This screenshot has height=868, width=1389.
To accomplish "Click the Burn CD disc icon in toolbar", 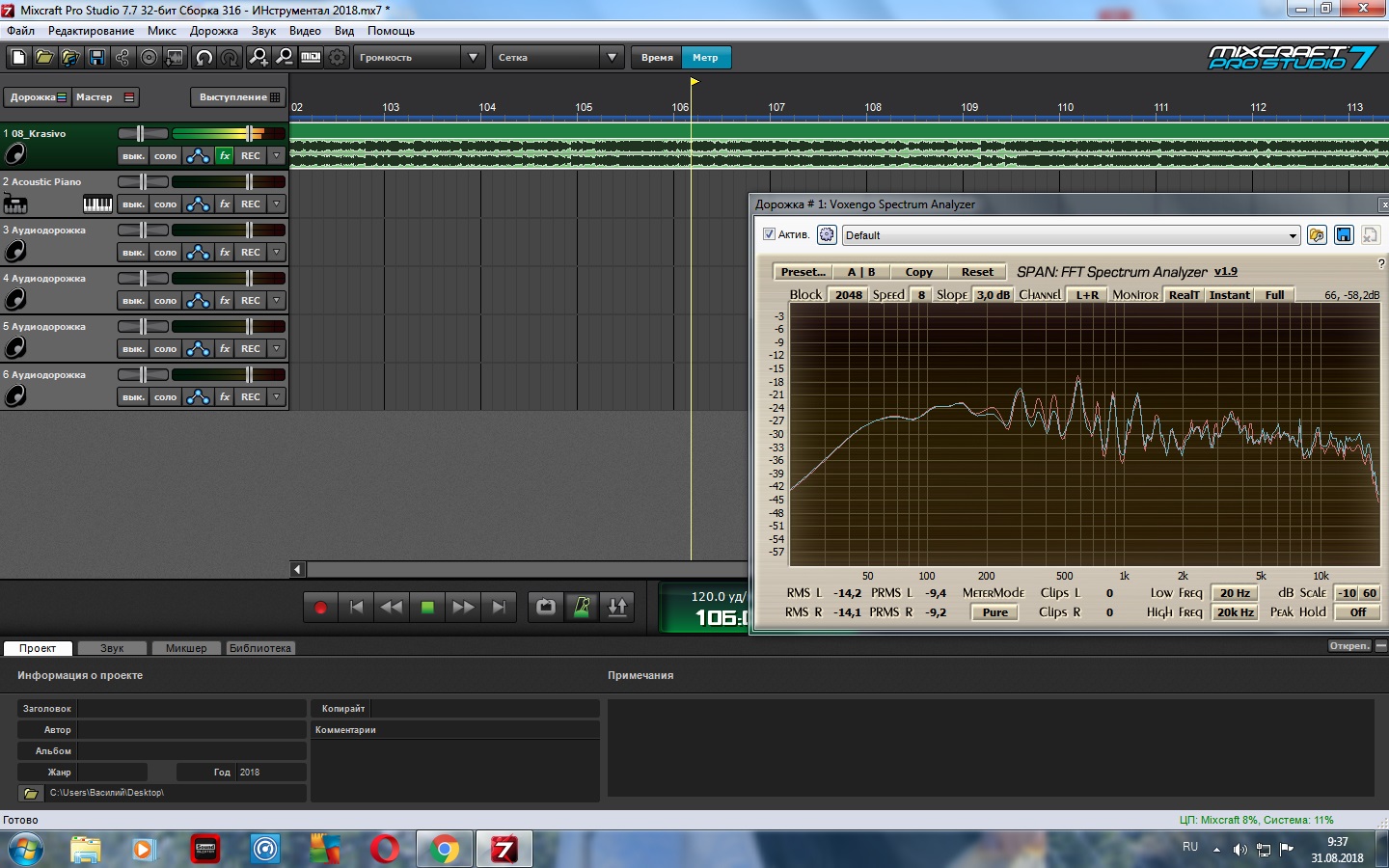I will [x=149, y=58].
